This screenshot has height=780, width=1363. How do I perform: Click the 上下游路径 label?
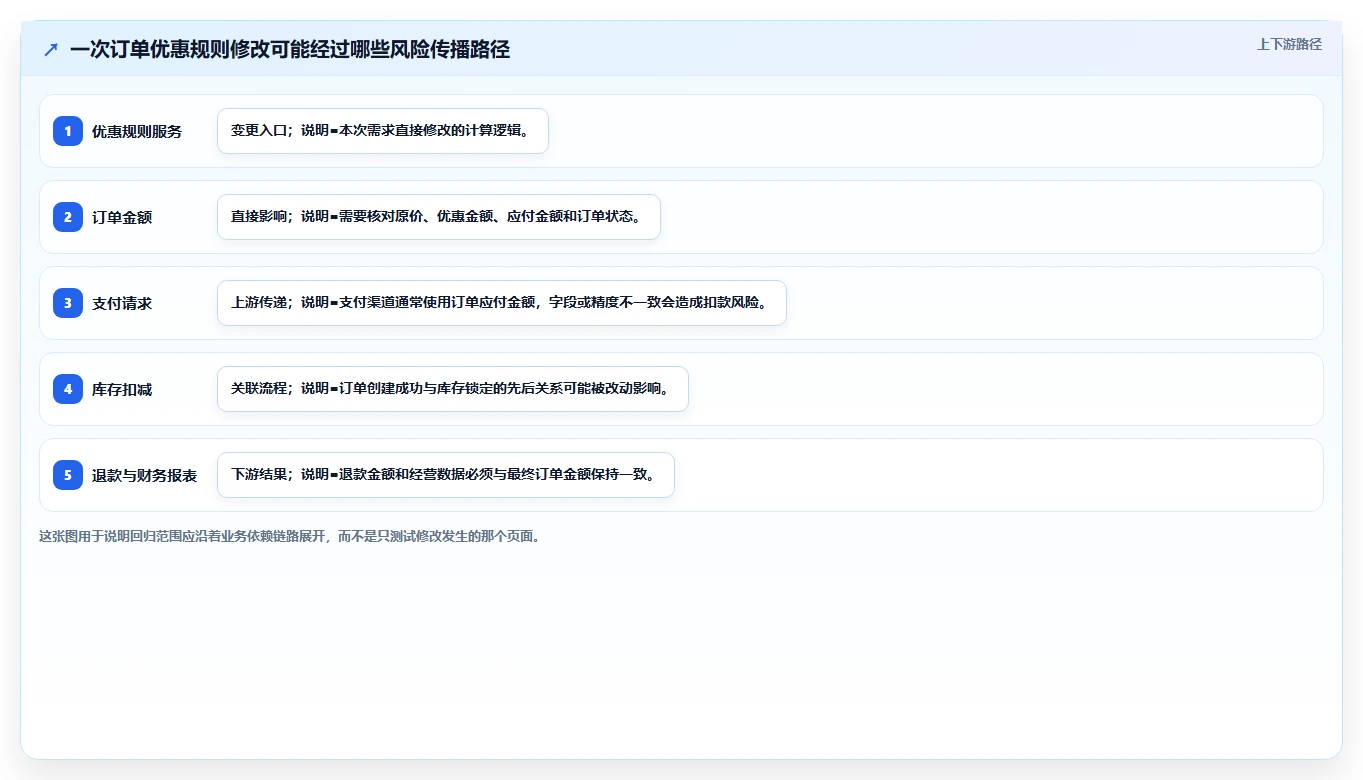point(1289,44)
